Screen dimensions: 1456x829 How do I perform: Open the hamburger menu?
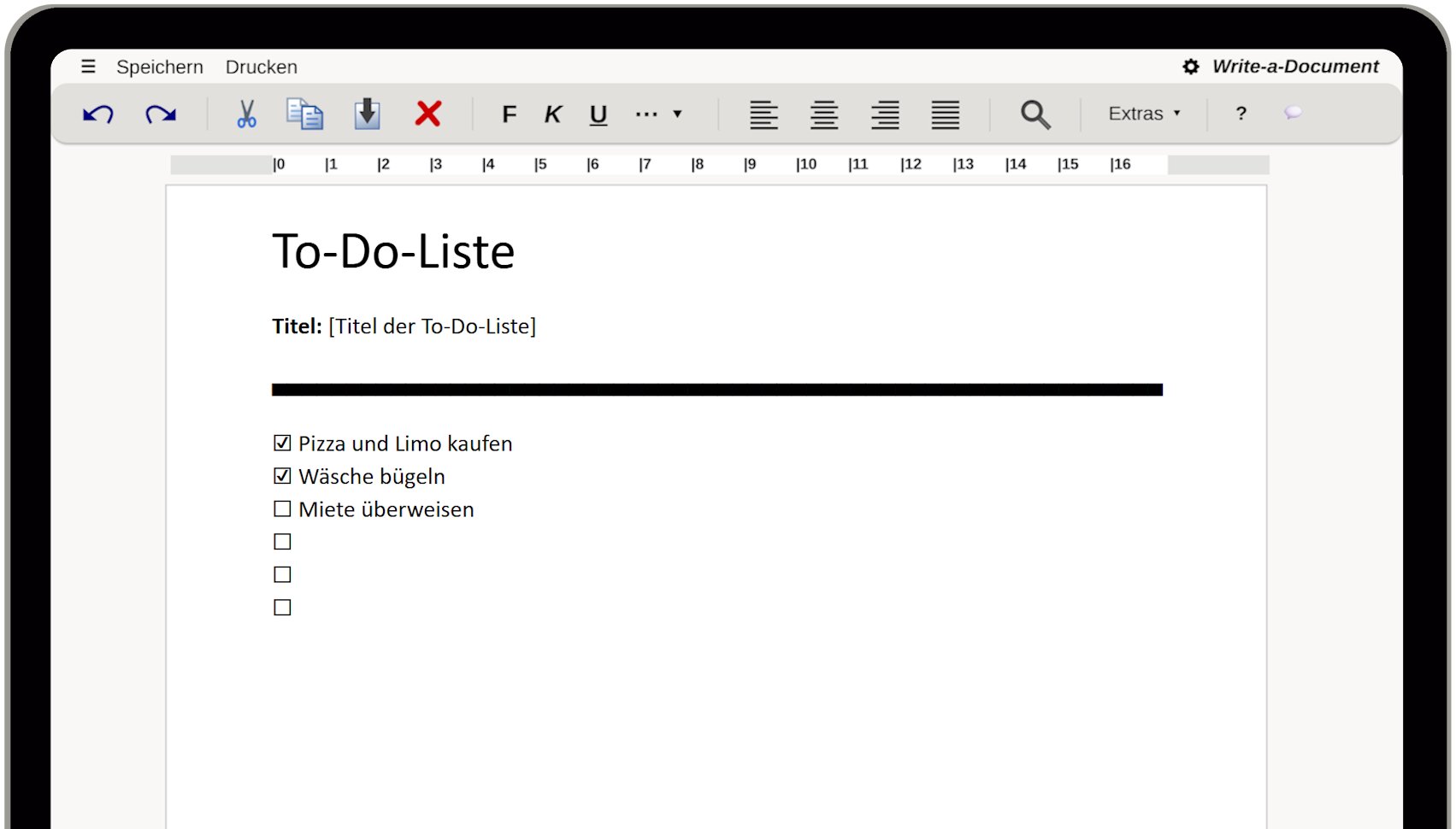[x=88, y=66]
